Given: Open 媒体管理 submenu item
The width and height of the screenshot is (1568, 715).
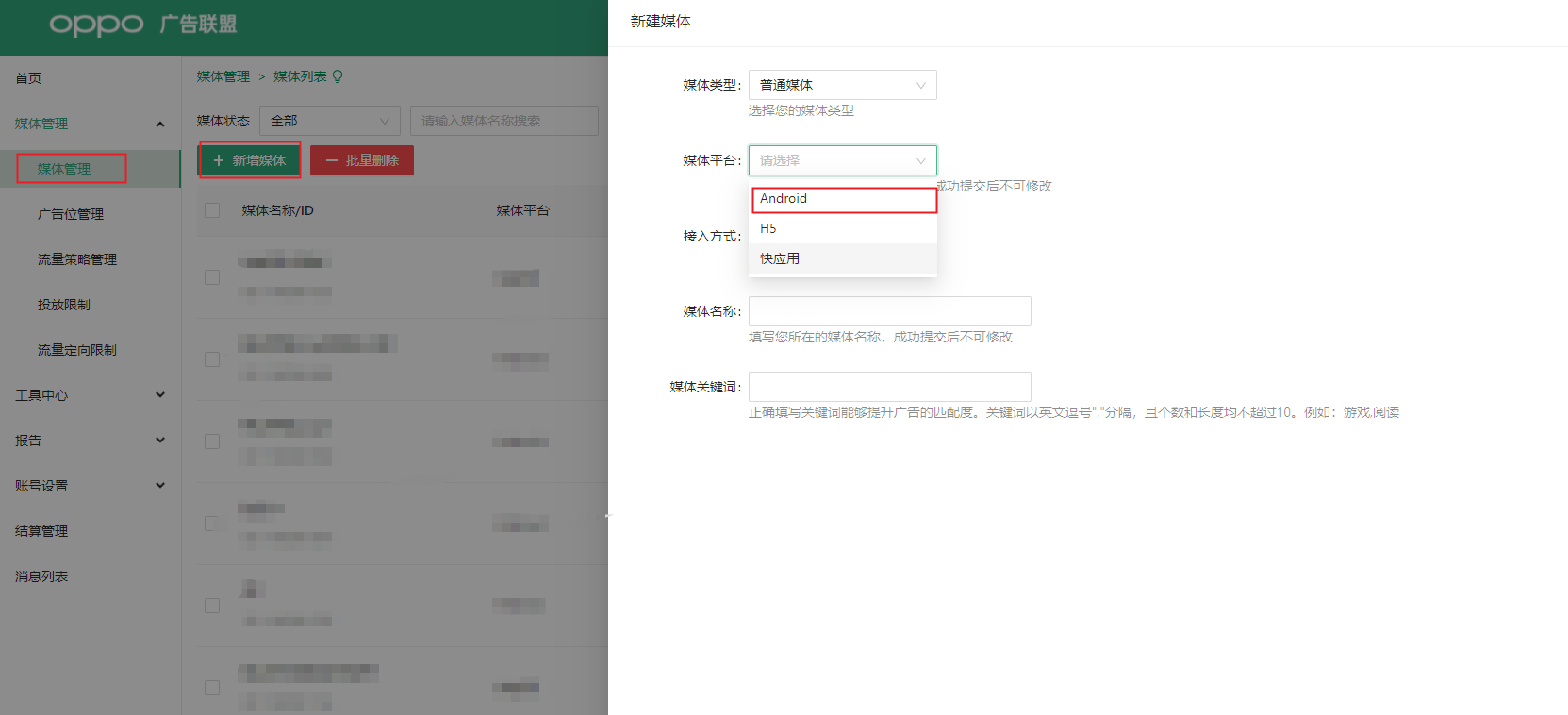Looking at the screenshot, I should pyautogui.click(x=64, y=169).
